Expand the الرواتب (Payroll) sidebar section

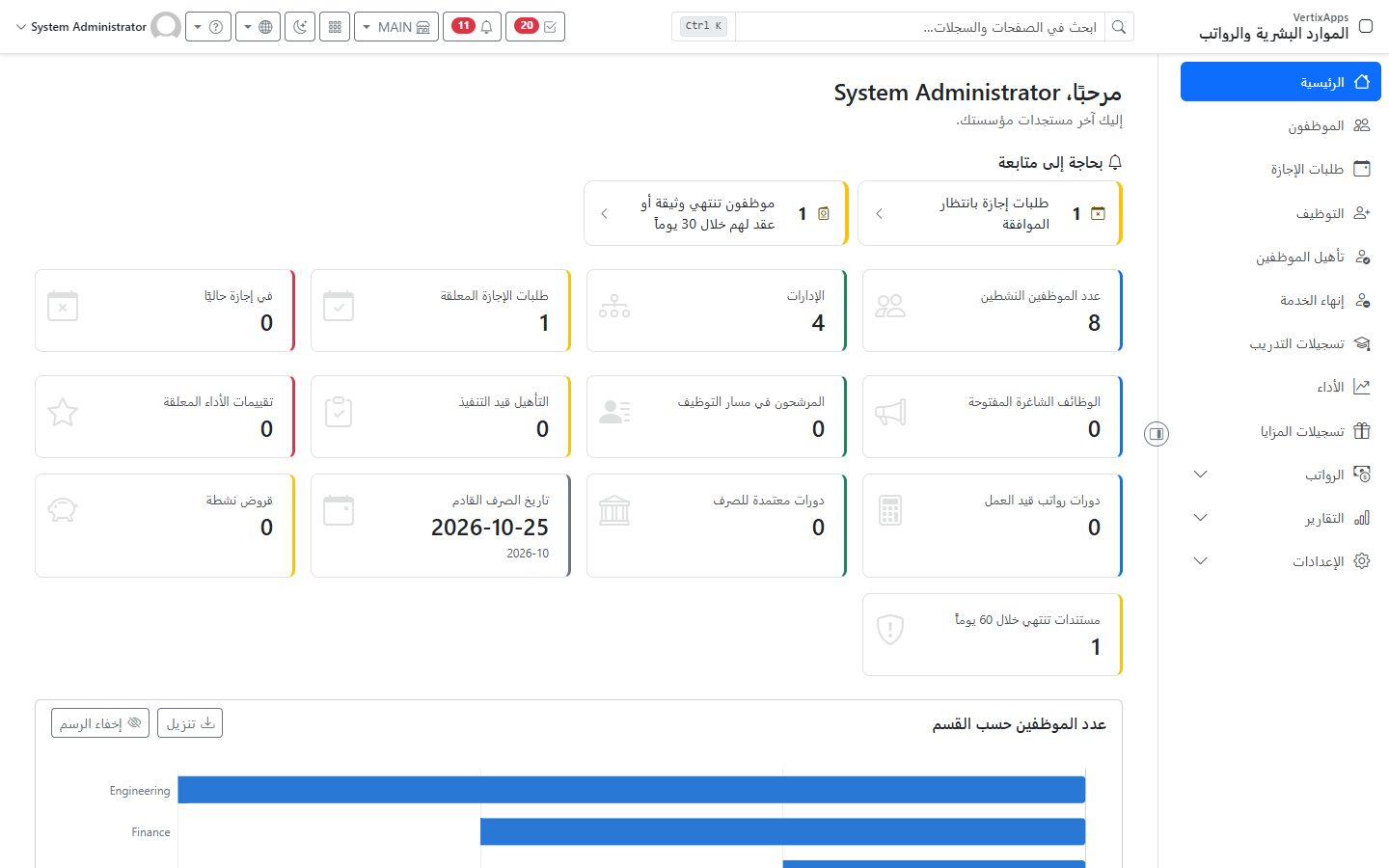(x=1281, y=475)
